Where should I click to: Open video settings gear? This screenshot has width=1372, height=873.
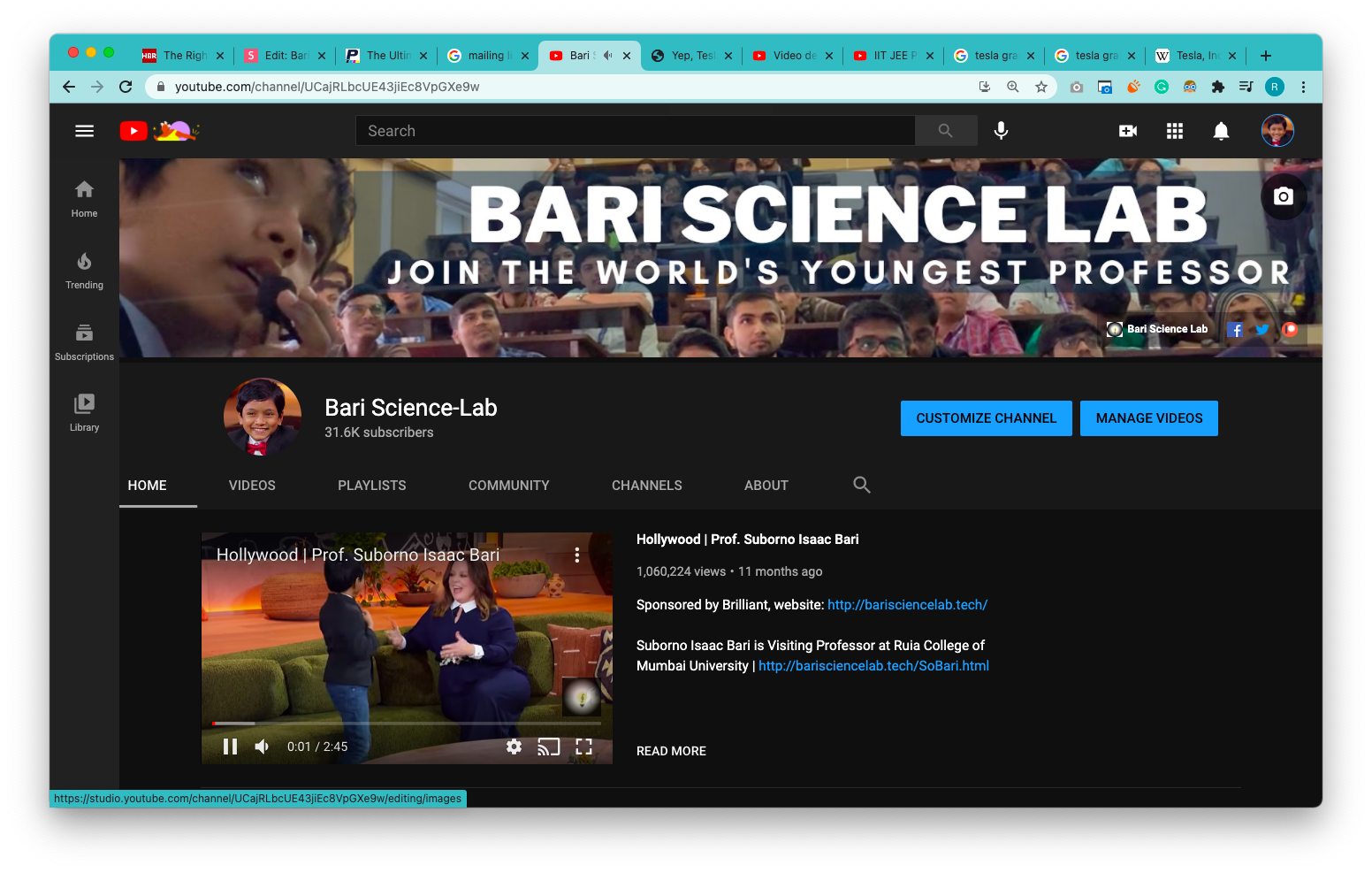[x=514, y=747]
